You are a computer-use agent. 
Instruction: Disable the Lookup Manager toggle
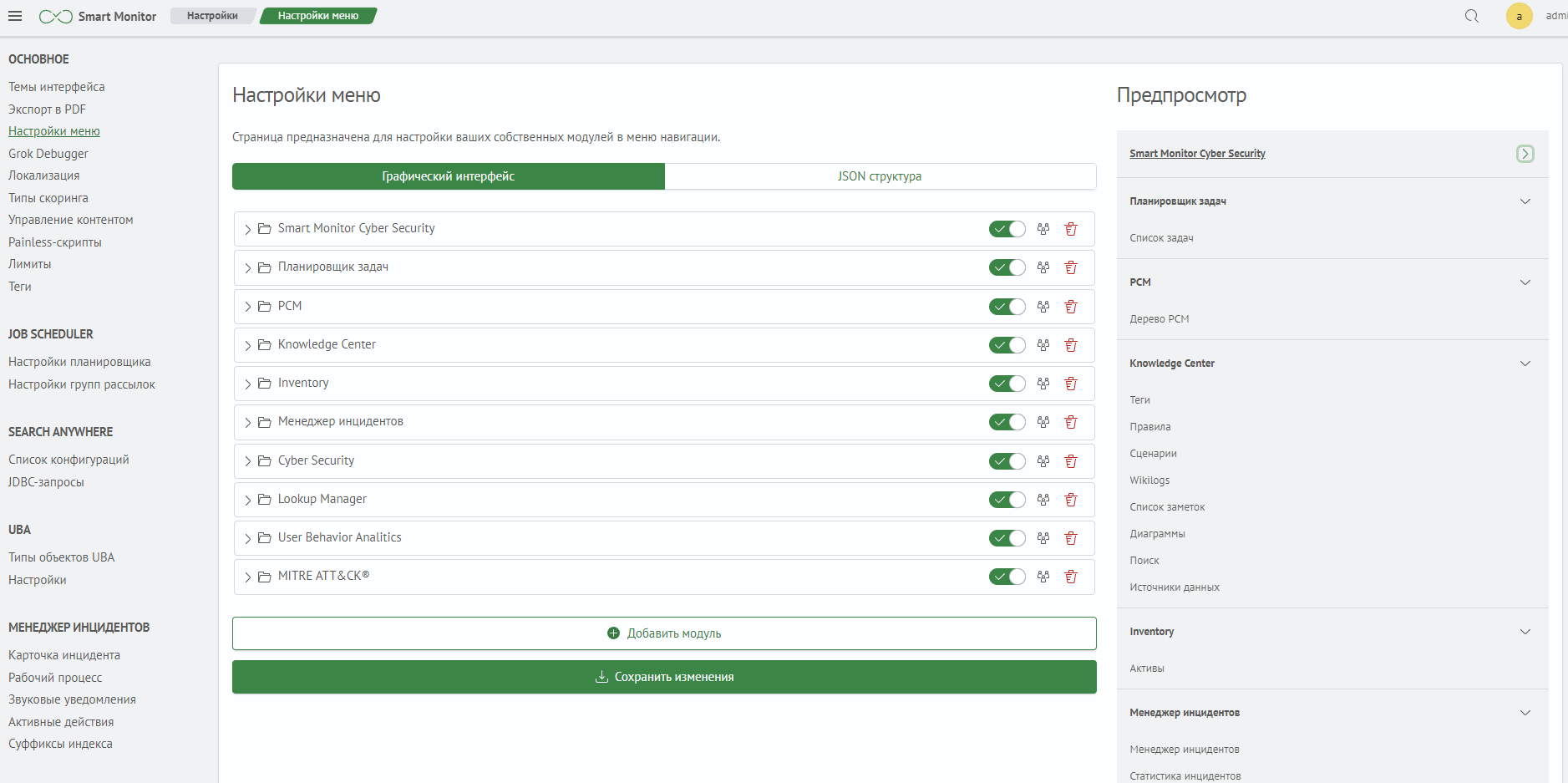click(1007, 500)
